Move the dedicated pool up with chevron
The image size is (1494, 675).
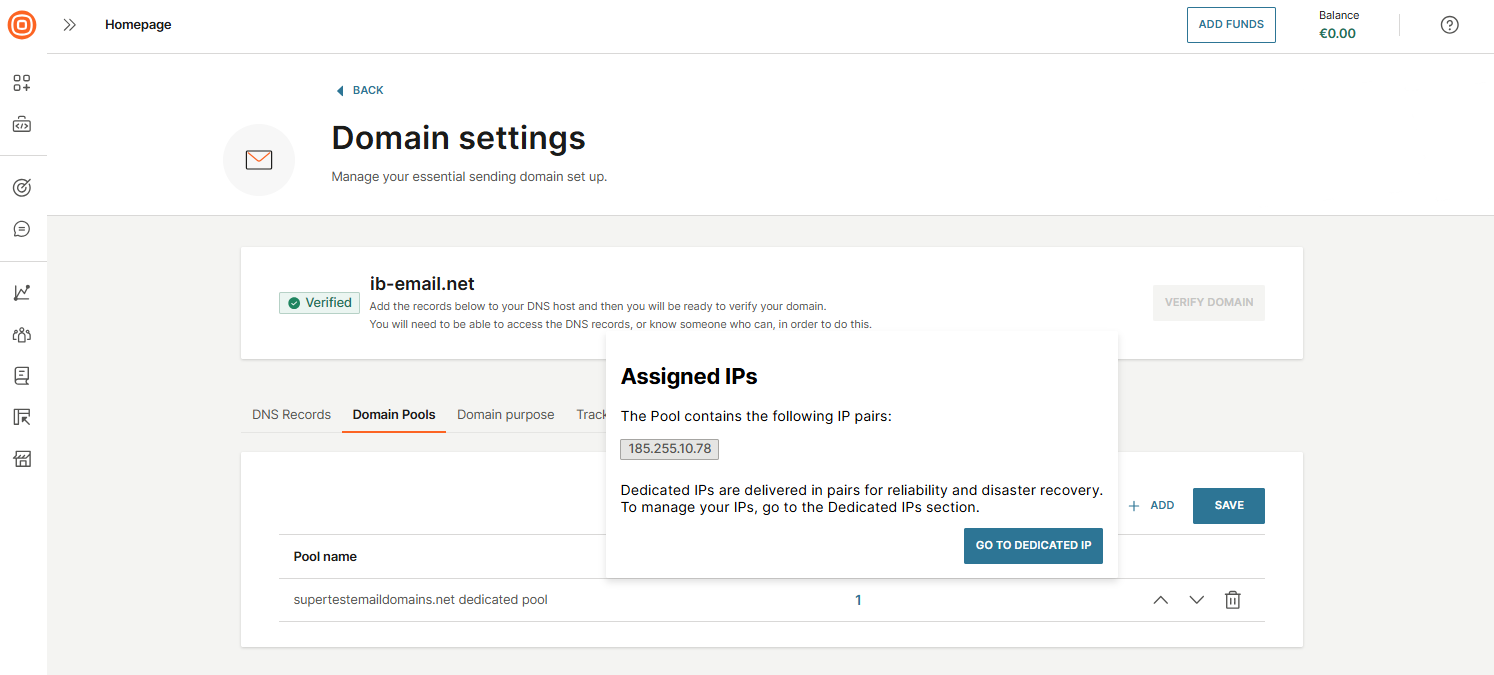[1160, 599]
